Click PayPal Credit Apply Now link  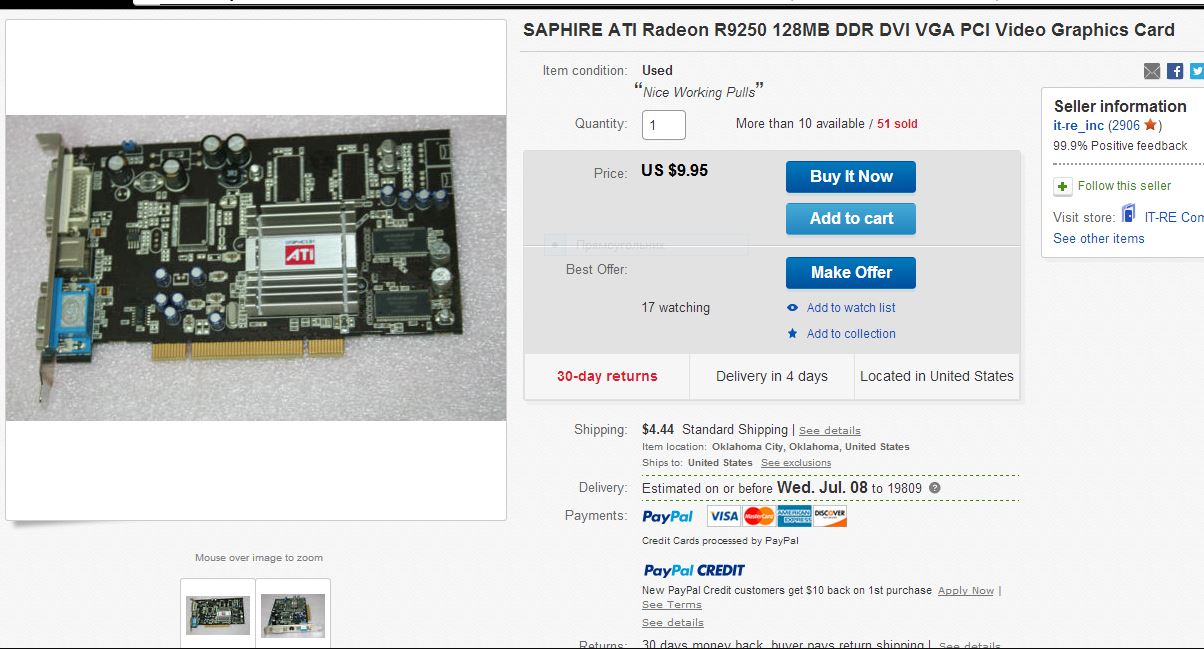click(966, 591)
